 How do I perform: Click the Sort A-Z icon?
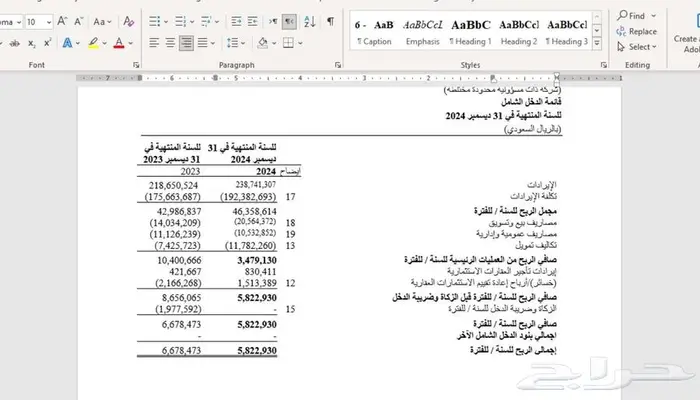click(x=309, y=21)
